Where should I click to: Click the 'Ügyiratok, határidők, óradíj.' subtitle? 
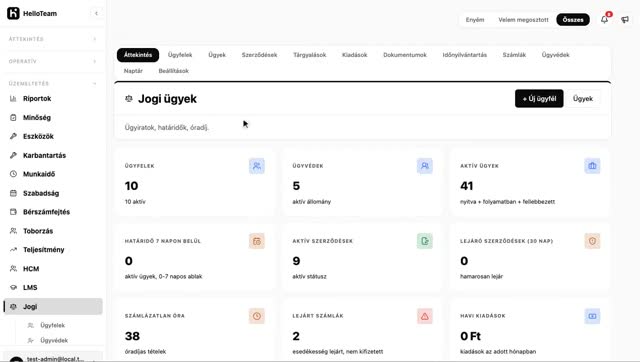167,127
